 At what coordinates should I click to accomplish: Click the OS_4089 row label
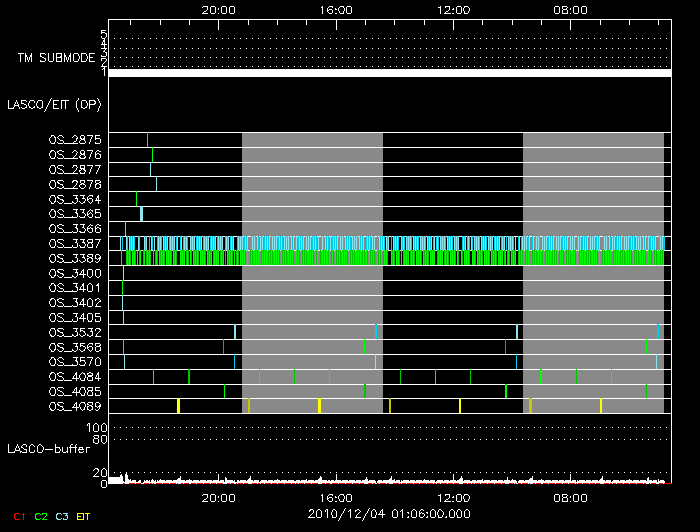[x=75, y=406]
